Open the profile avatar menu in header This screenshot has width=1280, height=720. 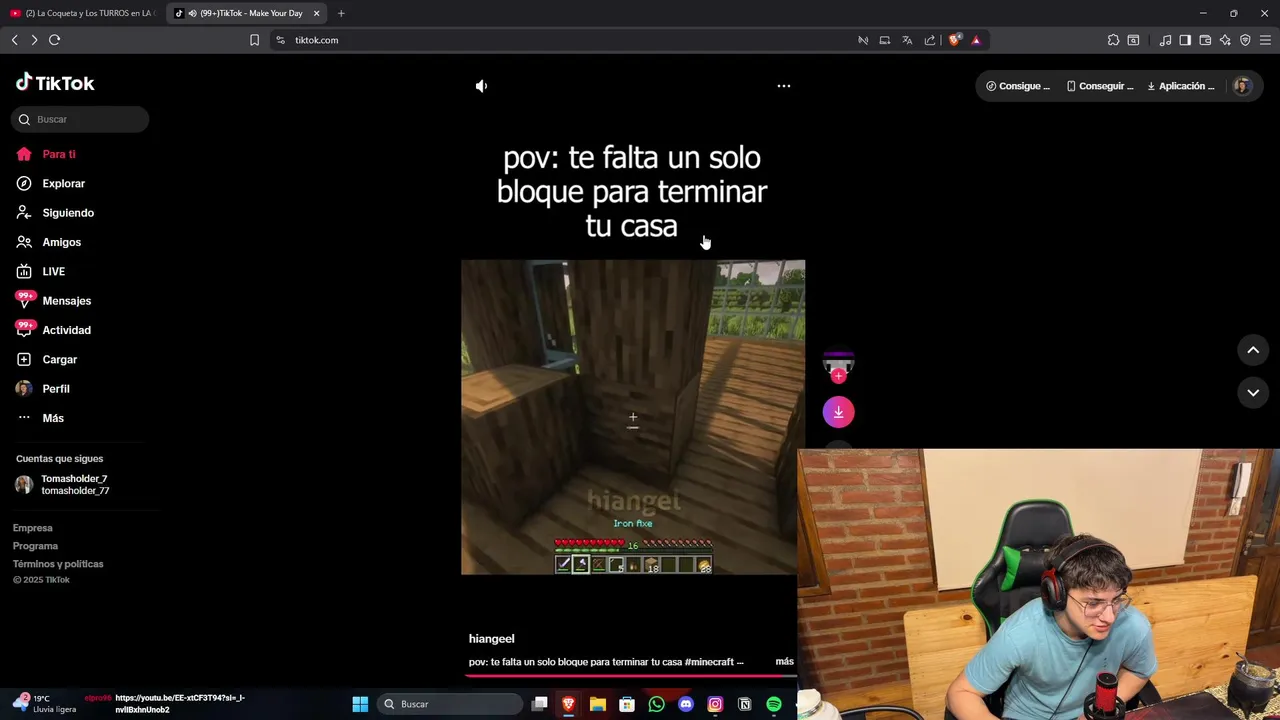[1242, 86]
